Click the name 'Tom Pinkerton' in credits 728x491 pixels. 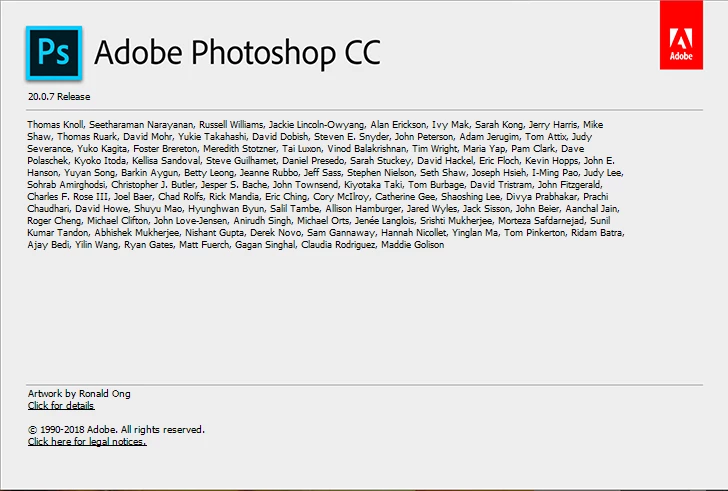click(534, 233)
